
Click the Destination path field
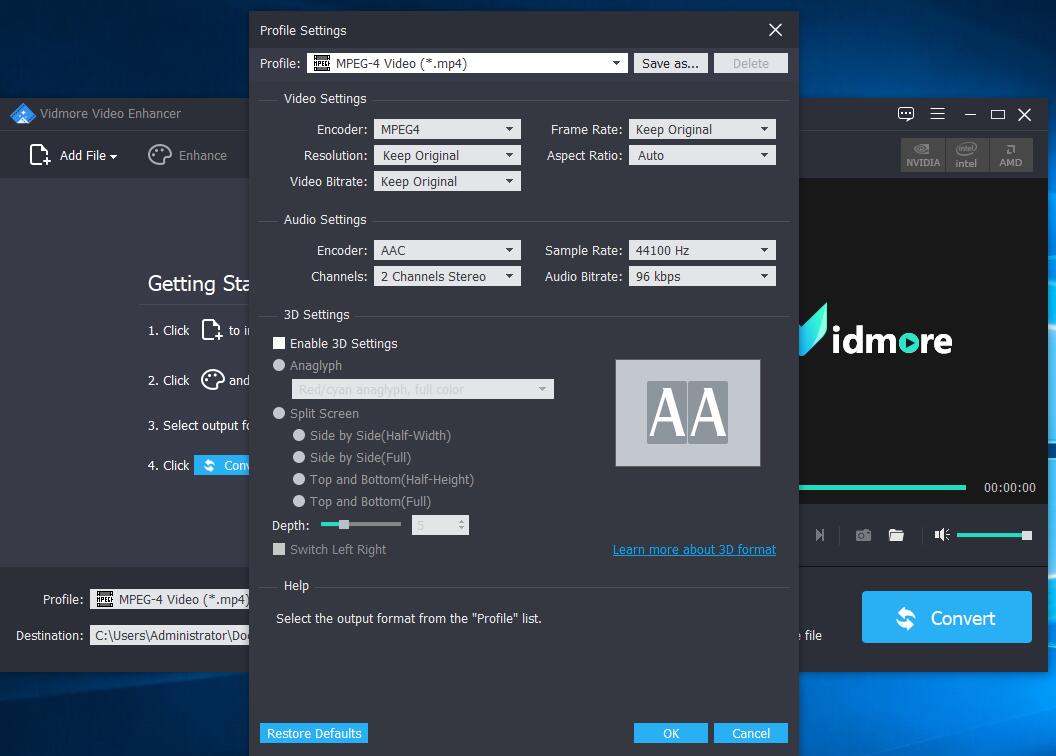(170, 635)
